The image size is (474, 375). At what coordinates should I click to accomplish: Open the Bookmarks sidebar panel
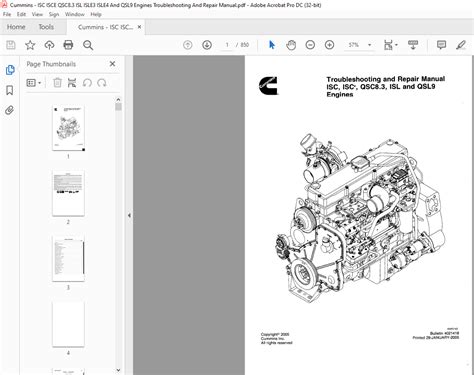point(10,90)
